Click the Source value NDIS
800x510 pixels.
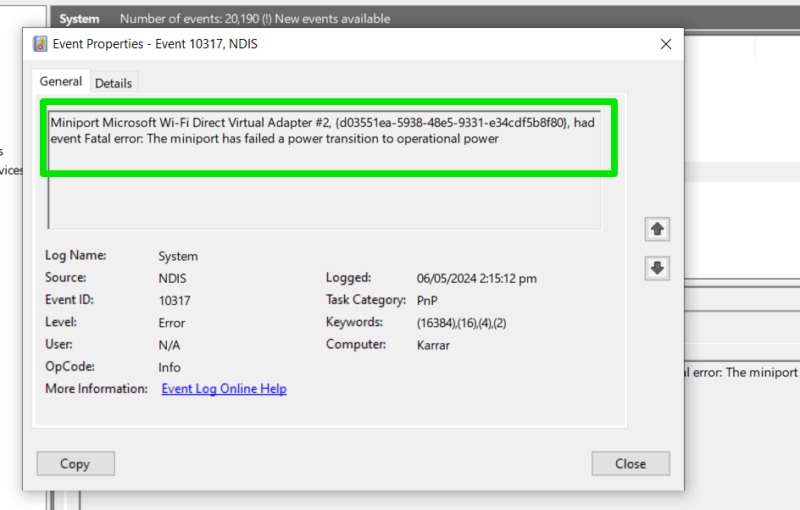172,278
